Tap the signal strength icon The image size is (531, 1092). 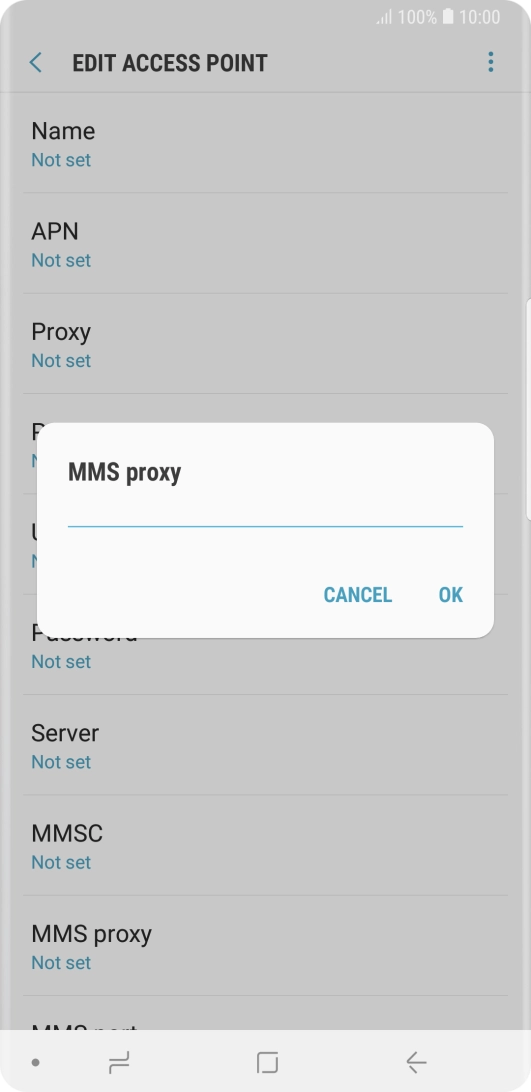pos(384,17)
